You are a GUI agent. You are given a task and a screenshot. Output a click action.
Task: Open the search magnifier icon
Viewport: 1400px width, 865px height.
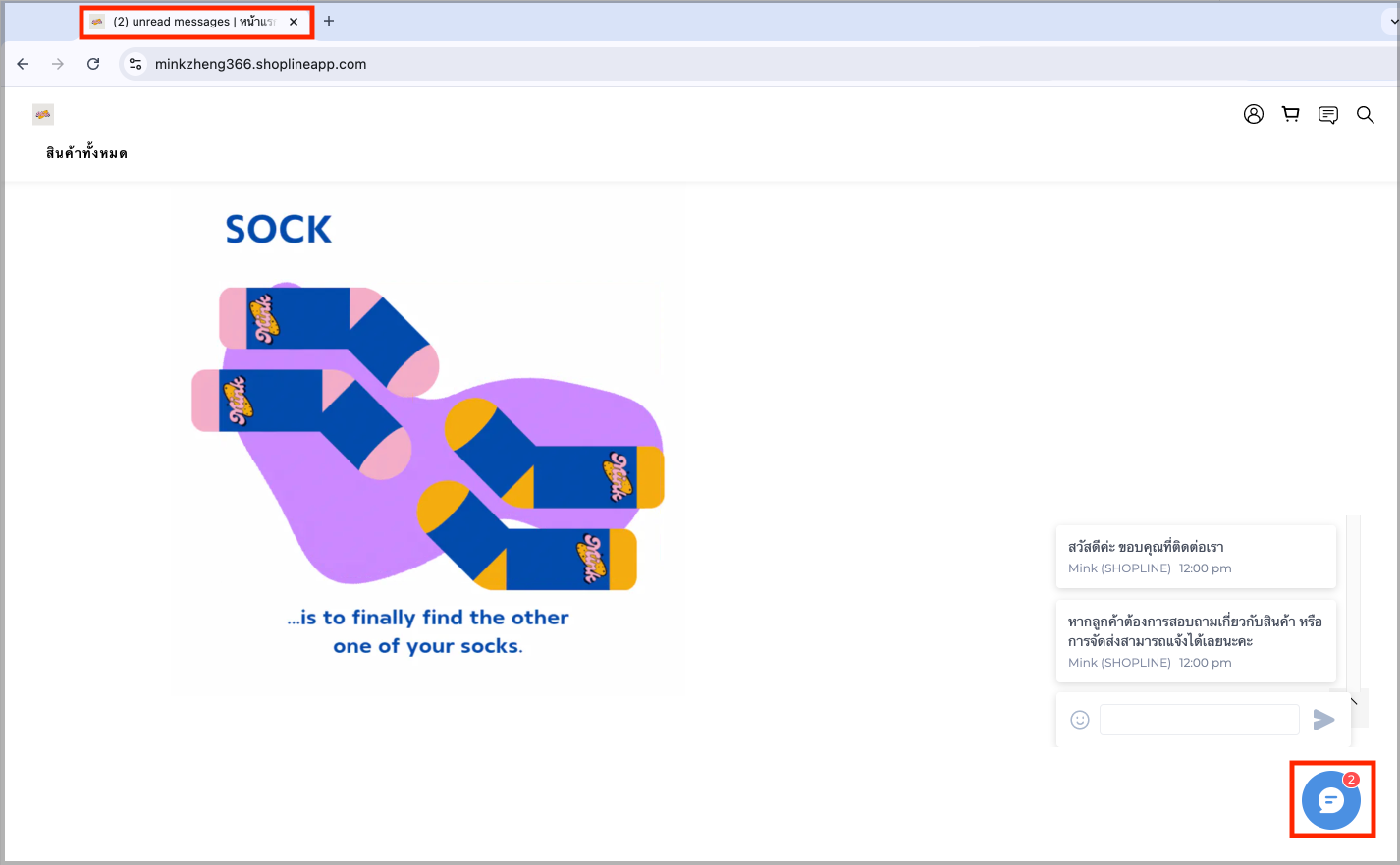pos(1366,115)
